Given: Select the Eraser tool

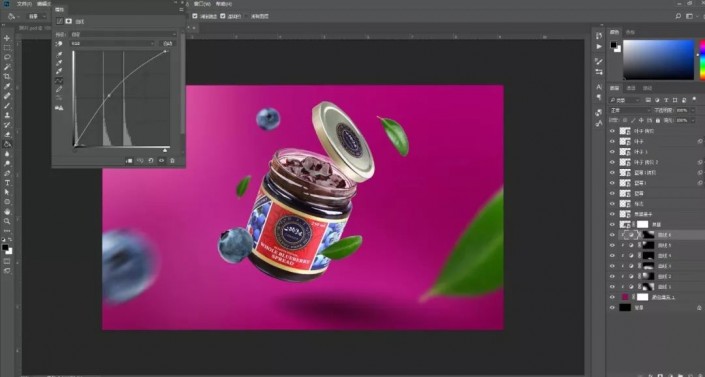Looking at the screenshot, I should (7, 135).
